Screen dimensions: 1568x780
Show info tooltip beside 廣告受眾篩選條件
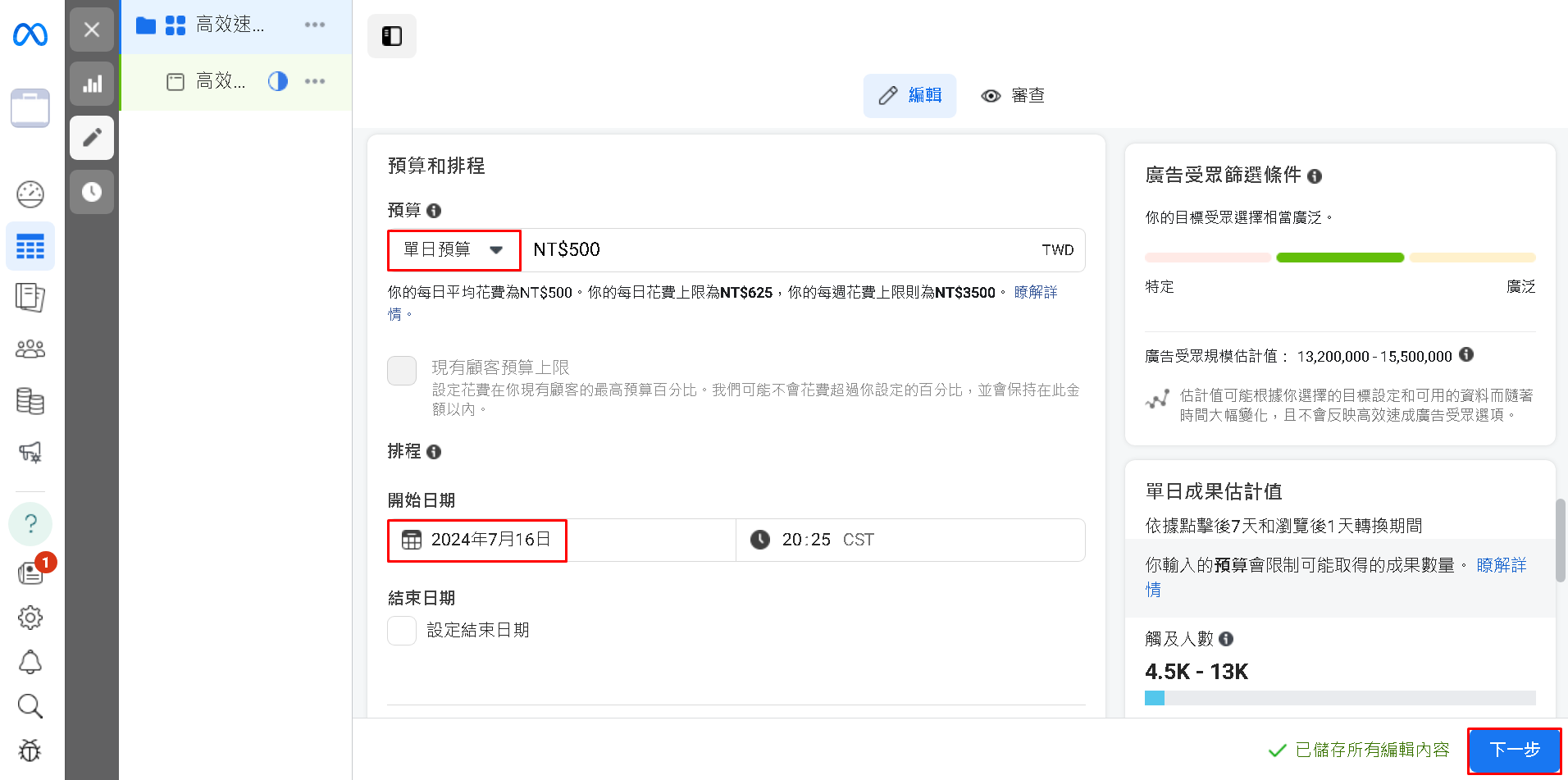tap(1315, 176)
